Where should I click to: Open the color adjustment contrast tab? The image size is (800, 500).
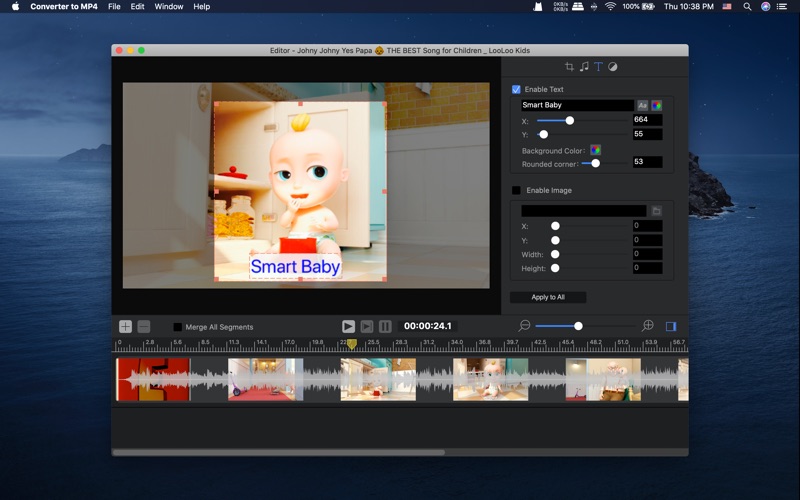point(613,67)
